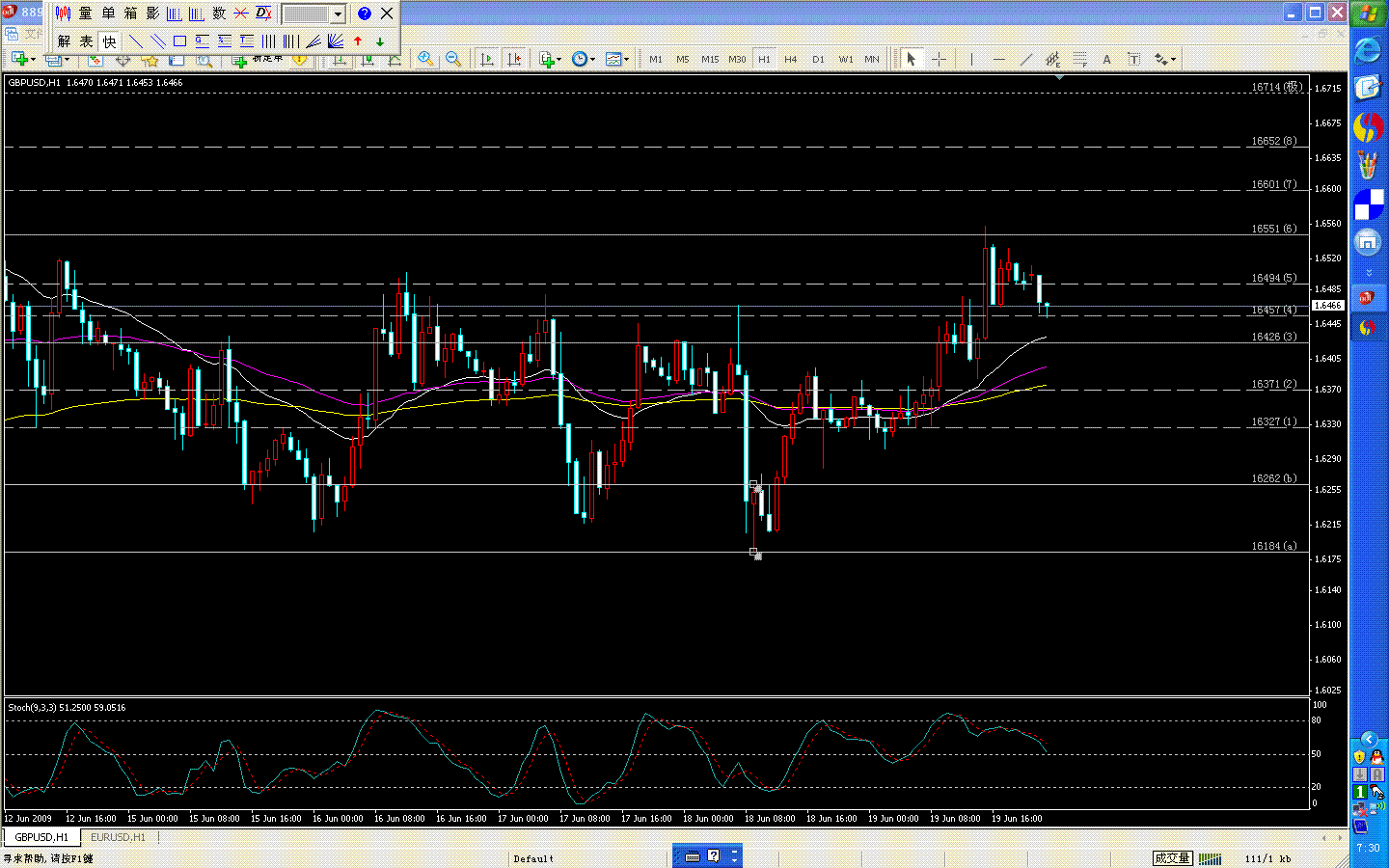Select the single trend line tool
This screenshot has height=868, width=1389.
(x=135, y=41)
